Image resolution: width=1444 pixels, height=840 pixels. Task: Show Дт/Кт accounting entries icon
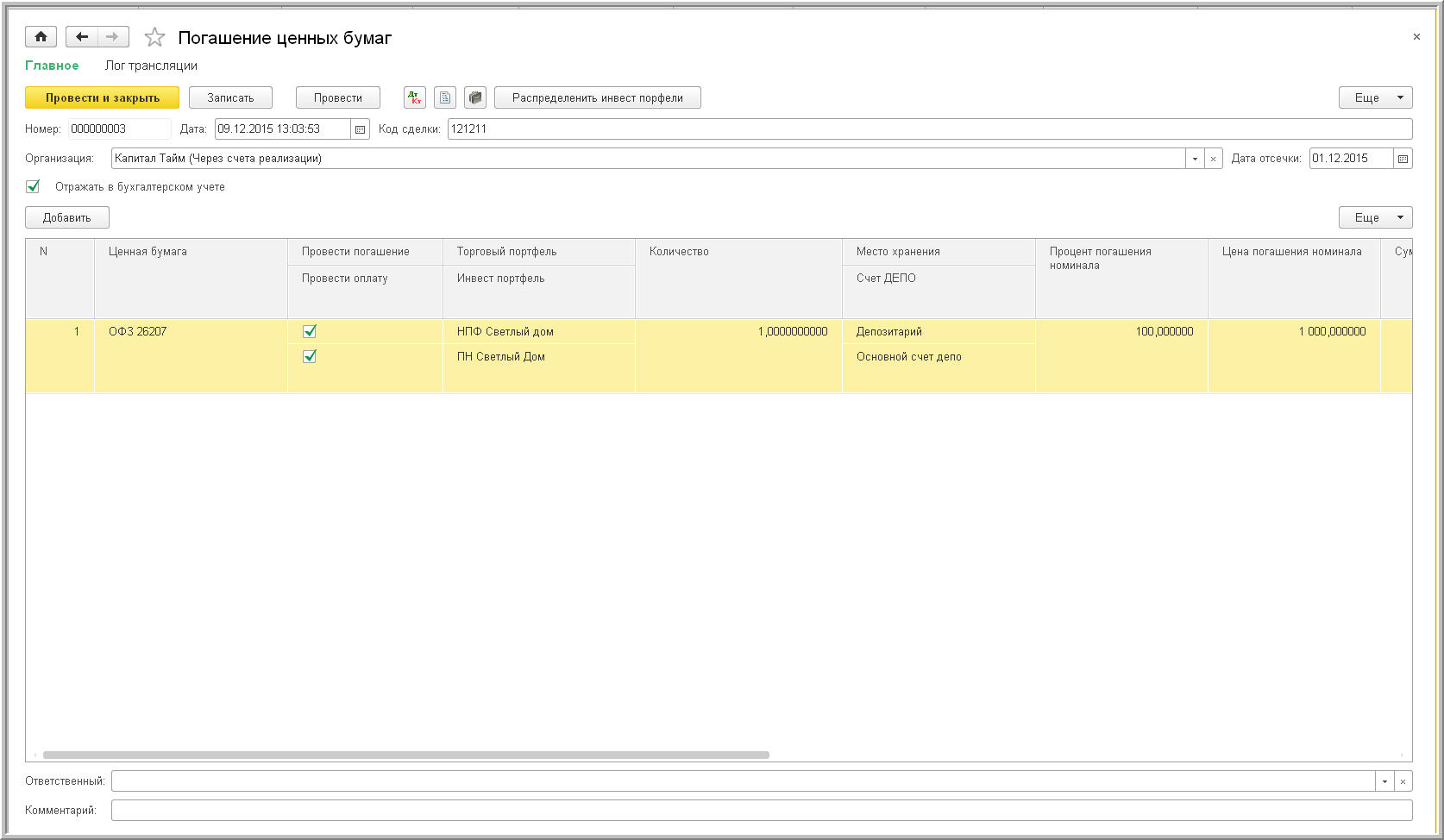tap(415, 98)
